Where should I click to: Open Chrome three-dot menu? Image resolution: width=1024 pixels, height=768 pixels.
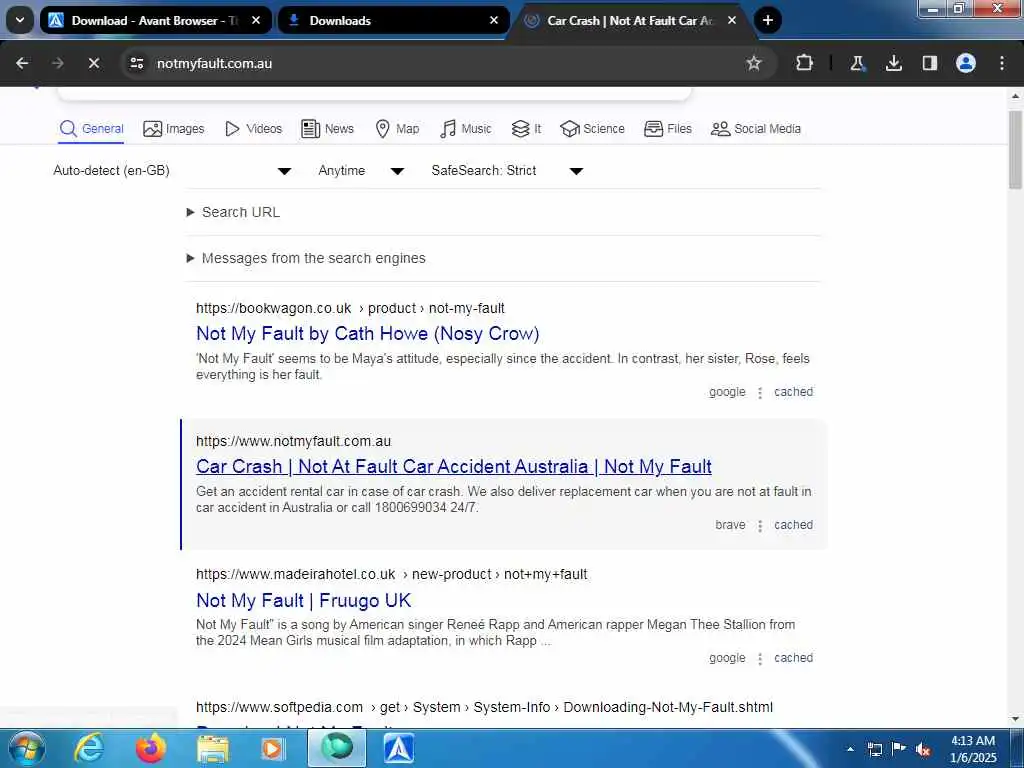[1001, 63]
